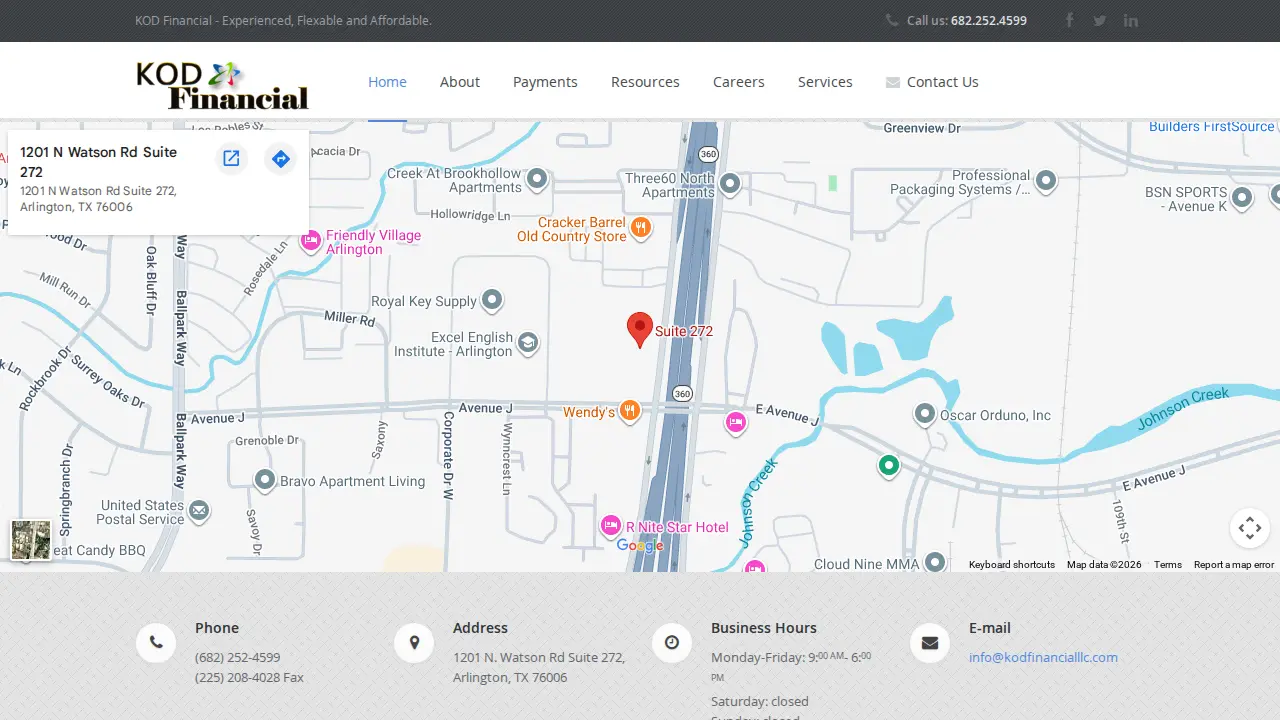
Task: Click the Cracker Barrel restaurant marker
Action: (x=641, y=228)
